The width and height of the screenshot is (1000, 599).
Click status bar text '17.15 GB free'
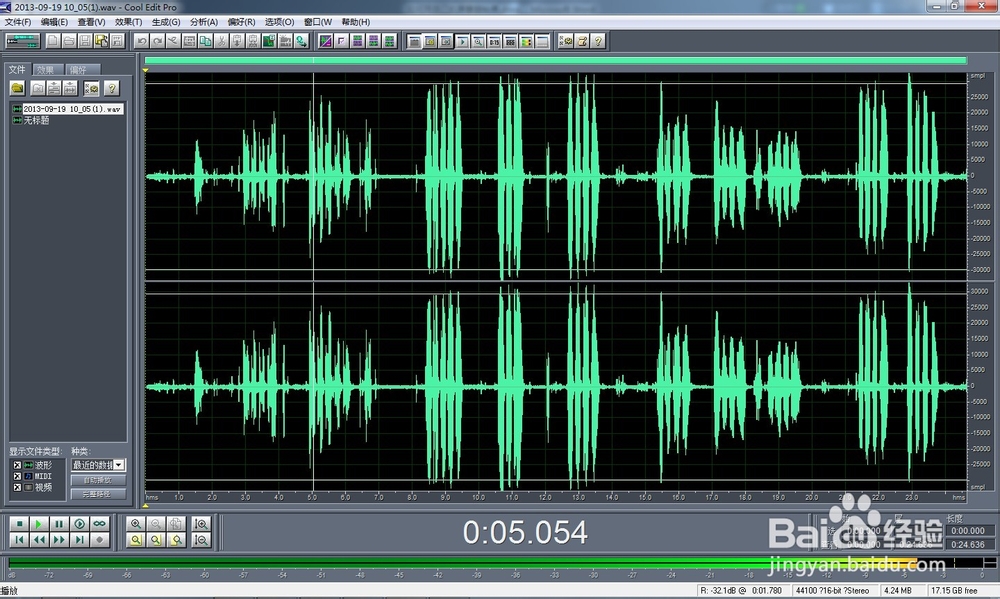pyautogui.click(x=954, y=591)
